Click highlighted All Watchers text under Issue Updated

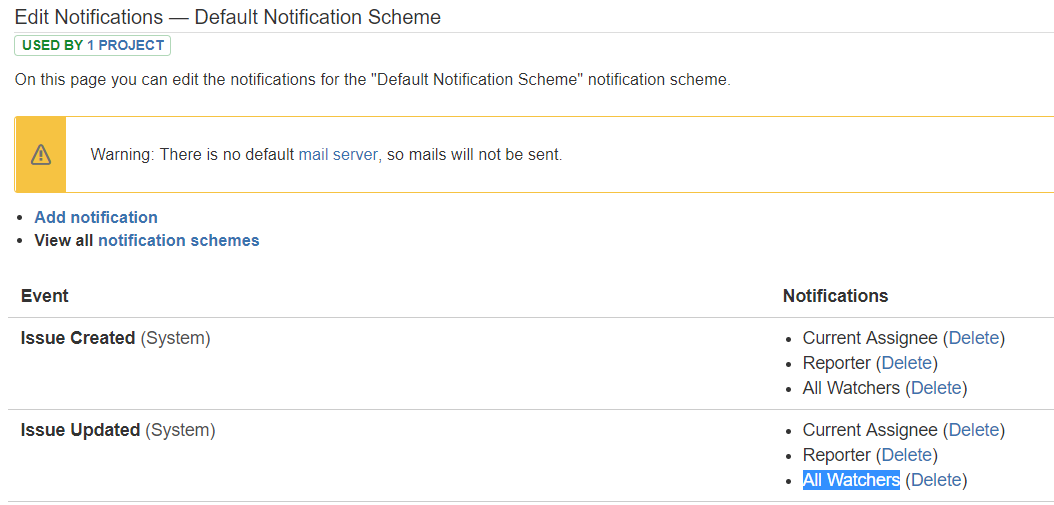851,480
